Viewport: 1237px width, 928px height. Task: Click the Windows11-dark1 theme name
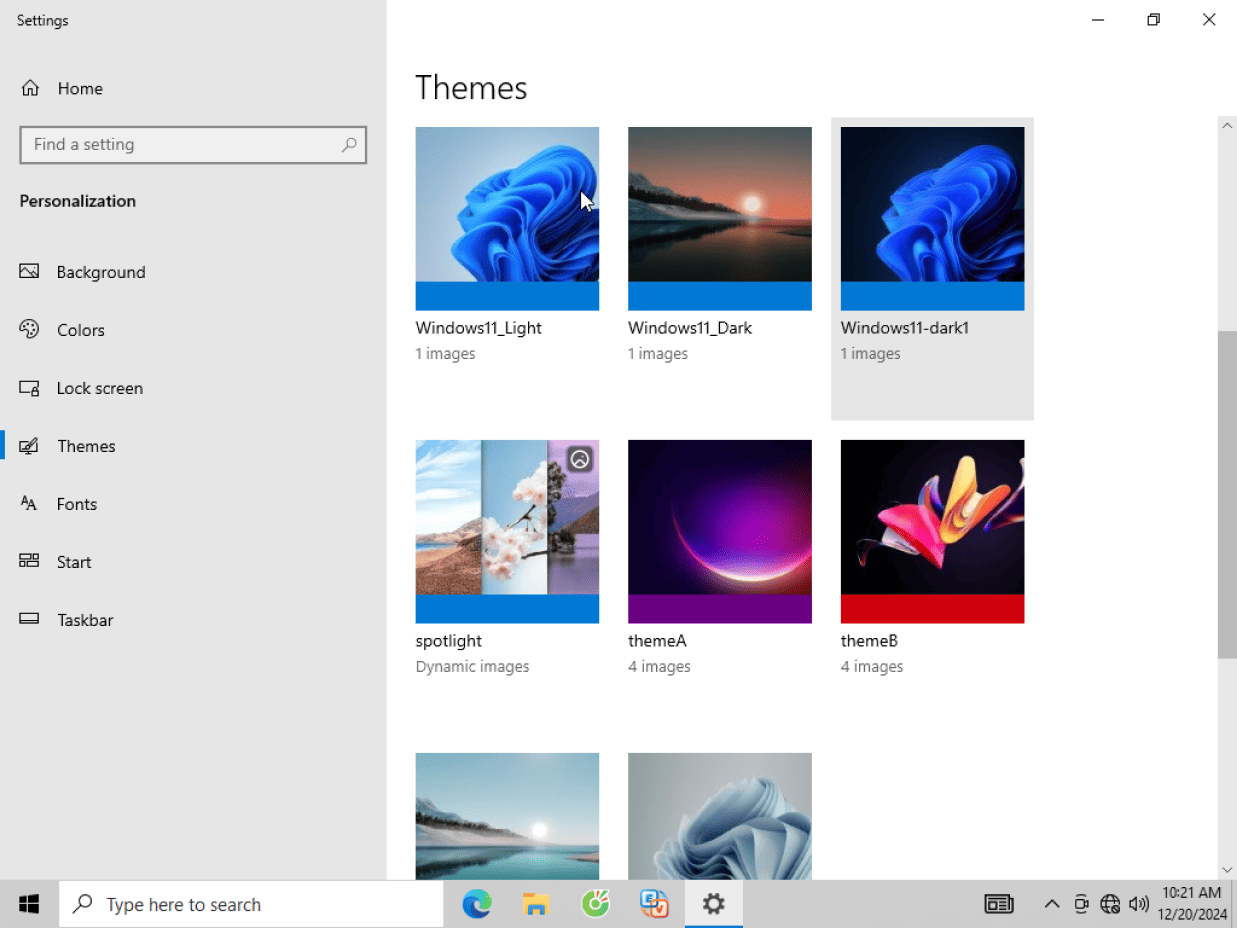(x=905, y=328)
